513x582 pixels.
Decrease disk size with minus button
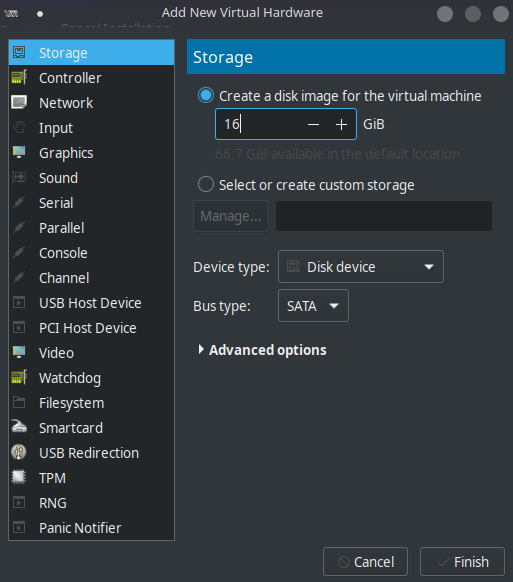pyautogui.click(x=314, y=124)
